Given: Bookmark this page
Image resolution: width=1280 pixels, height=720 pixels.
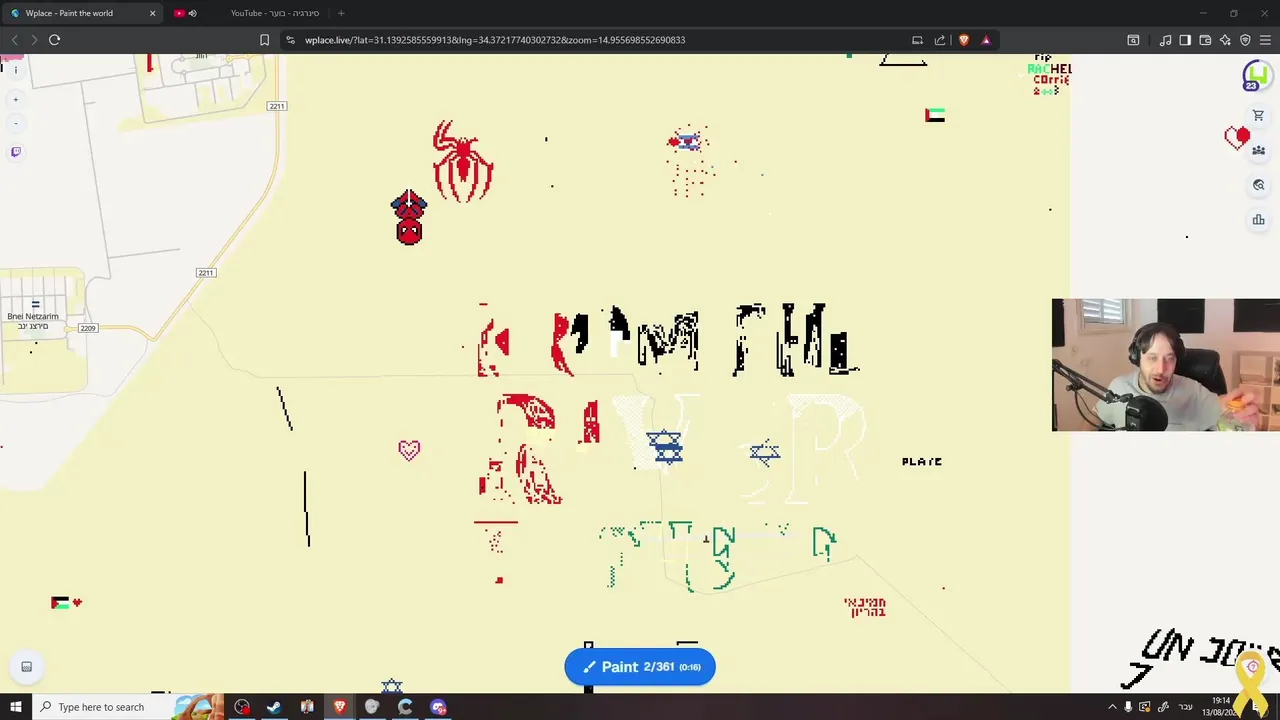Looking at the screenshot, I should pyautogui.click(x=264, y=40).
